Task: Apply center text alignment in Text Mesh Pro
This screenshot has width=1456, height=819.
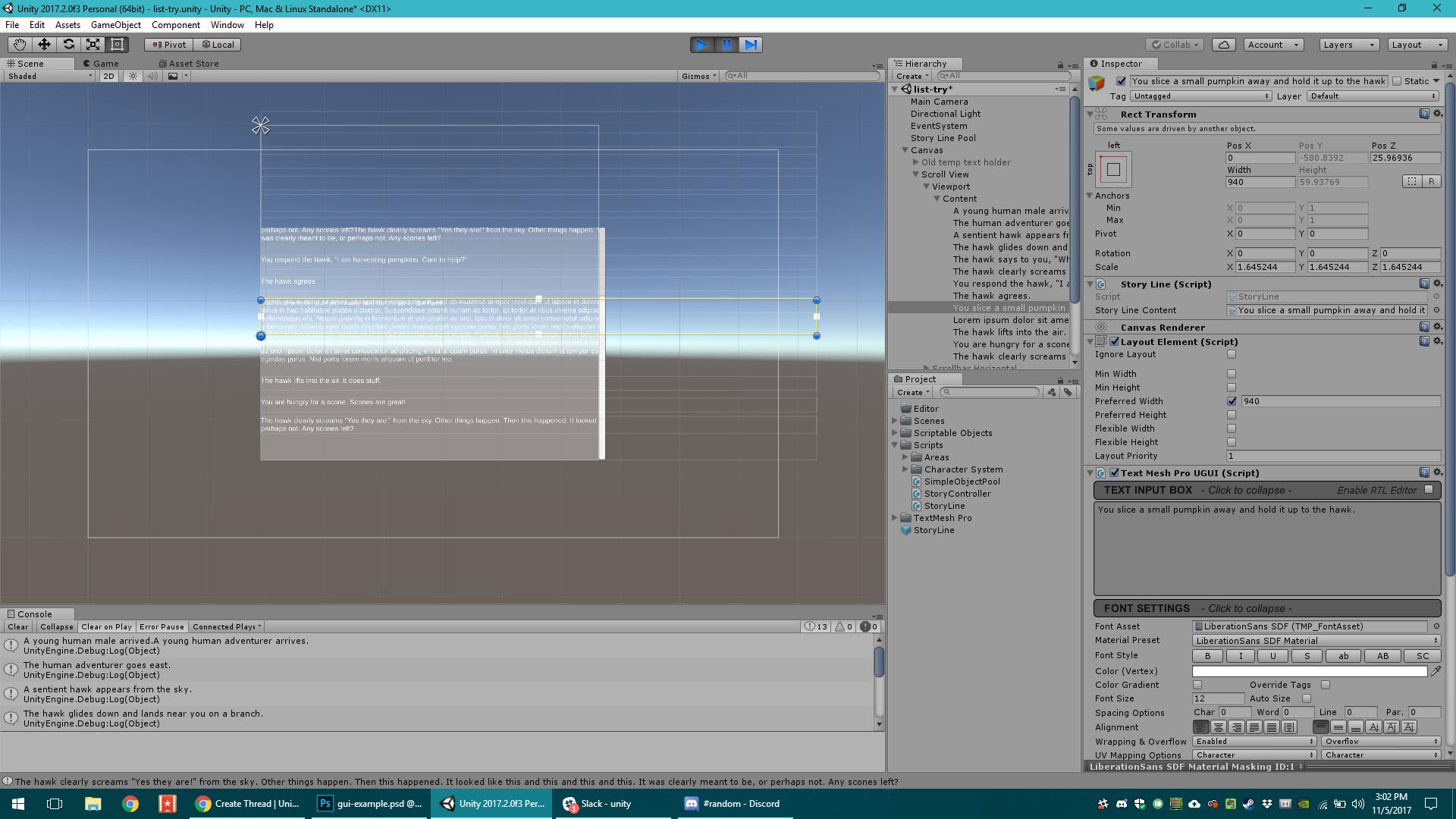Action: coord(1219,726)
